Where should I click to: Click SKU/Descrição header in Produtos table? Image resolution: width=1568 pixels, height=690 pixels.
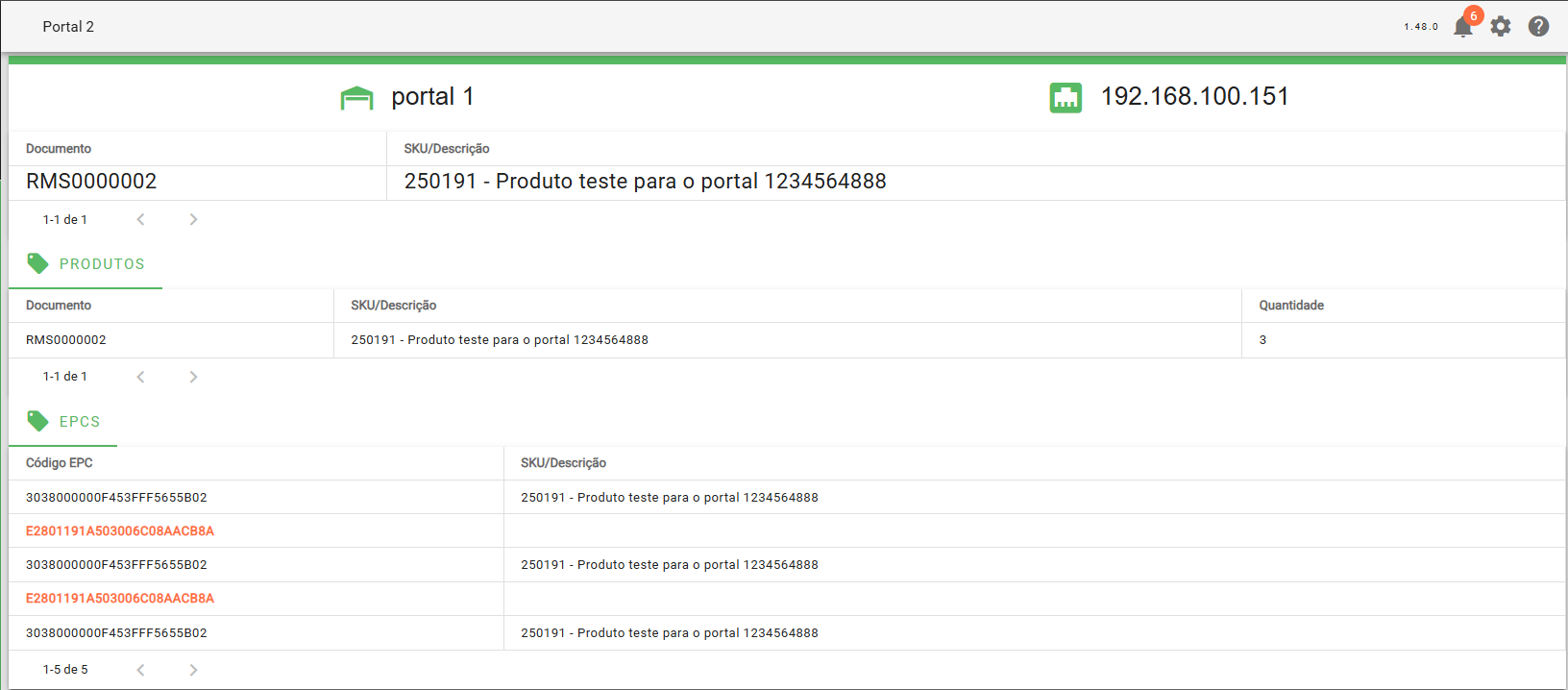coord(394,306)
